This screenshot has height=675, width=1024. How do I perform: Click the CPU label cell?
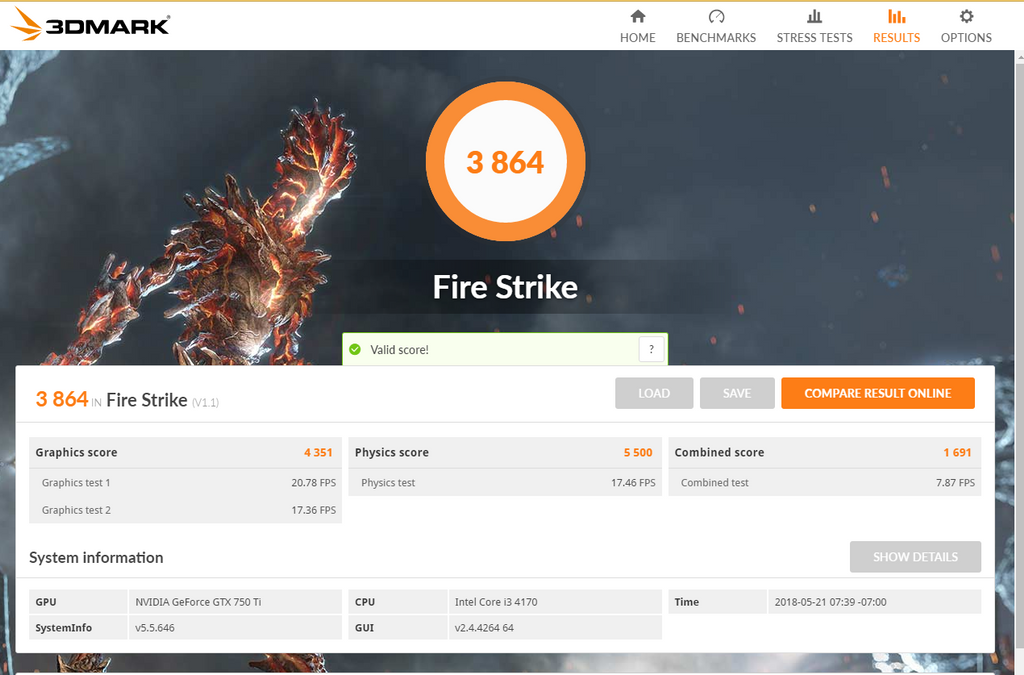pos(398,602)
